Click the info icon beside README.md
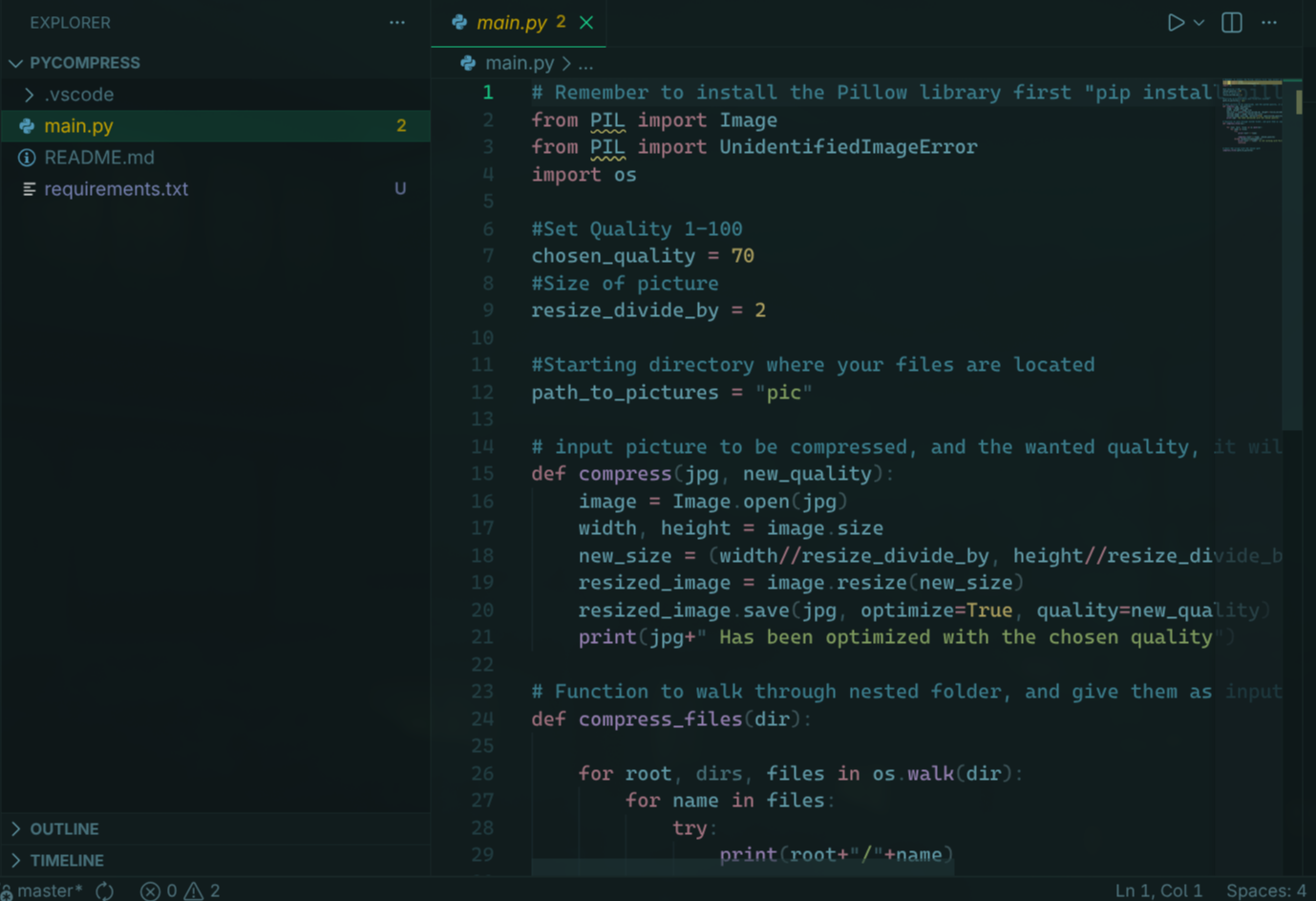1316x901 pixels. click(27, 158)
